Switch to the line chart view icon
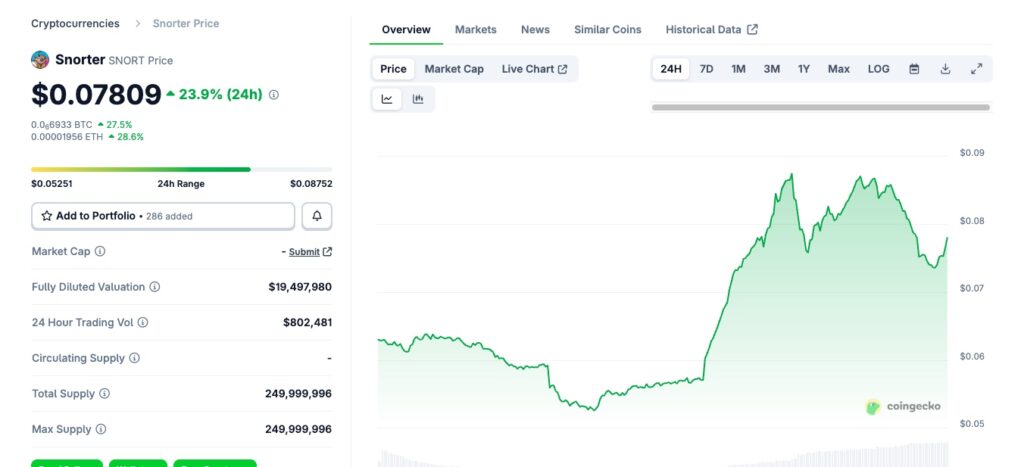 coord(387,99)
